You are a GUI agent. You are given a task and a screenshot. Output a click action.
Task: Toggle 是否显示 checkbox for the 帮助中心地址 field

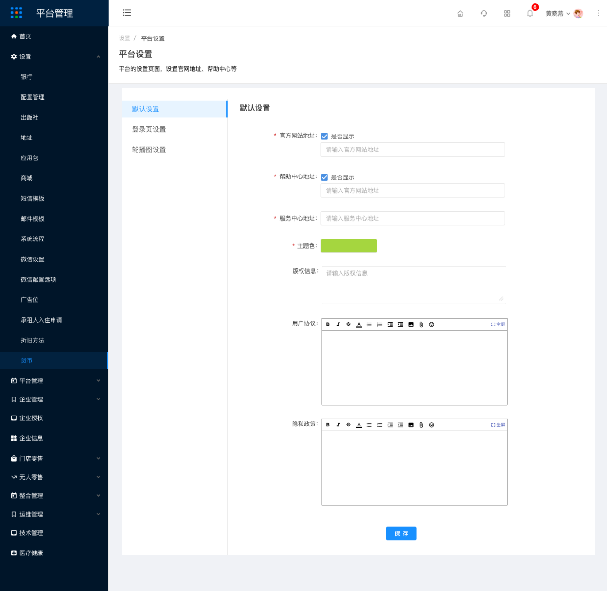coord(324,177)
